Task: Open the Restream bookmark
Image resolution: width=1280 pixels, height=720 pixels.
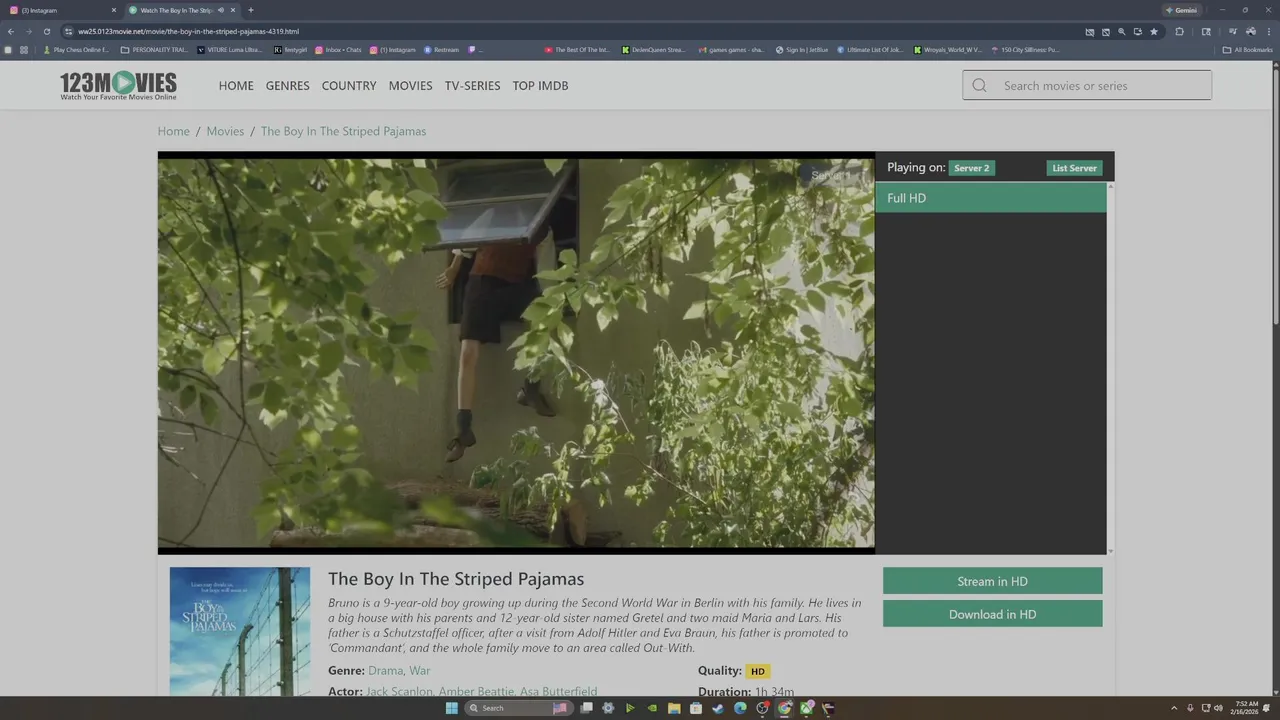Action: (442, 49)
